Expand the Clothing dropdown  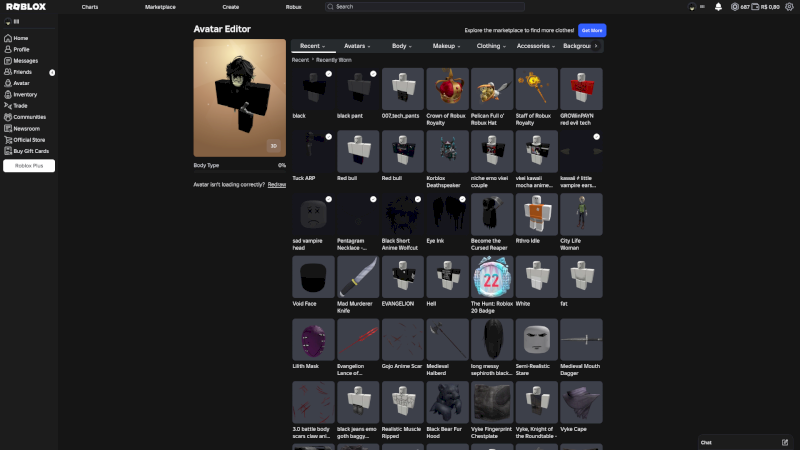point(491,46)
